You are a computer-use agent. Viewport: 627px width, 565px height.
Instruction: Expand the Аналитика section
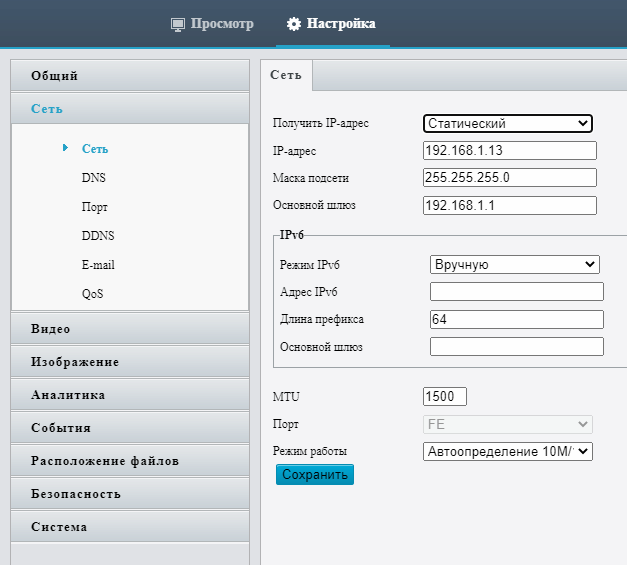click(130, 395)
